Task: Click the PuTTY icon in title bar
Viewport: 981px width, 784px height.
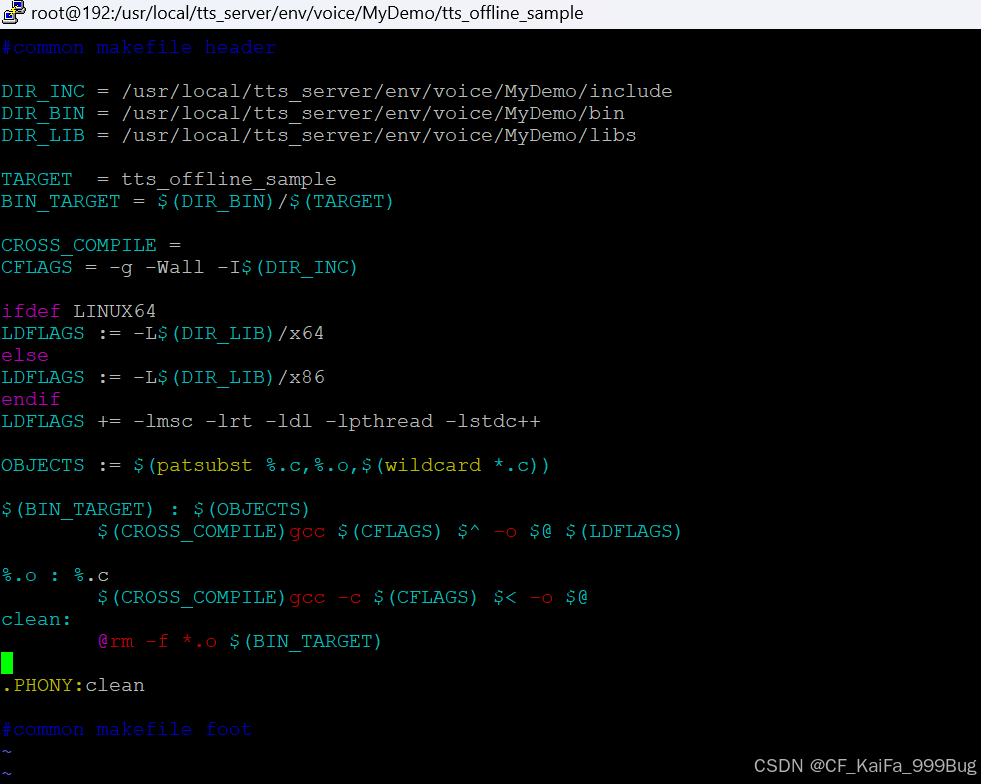Action: coord(13,13)
